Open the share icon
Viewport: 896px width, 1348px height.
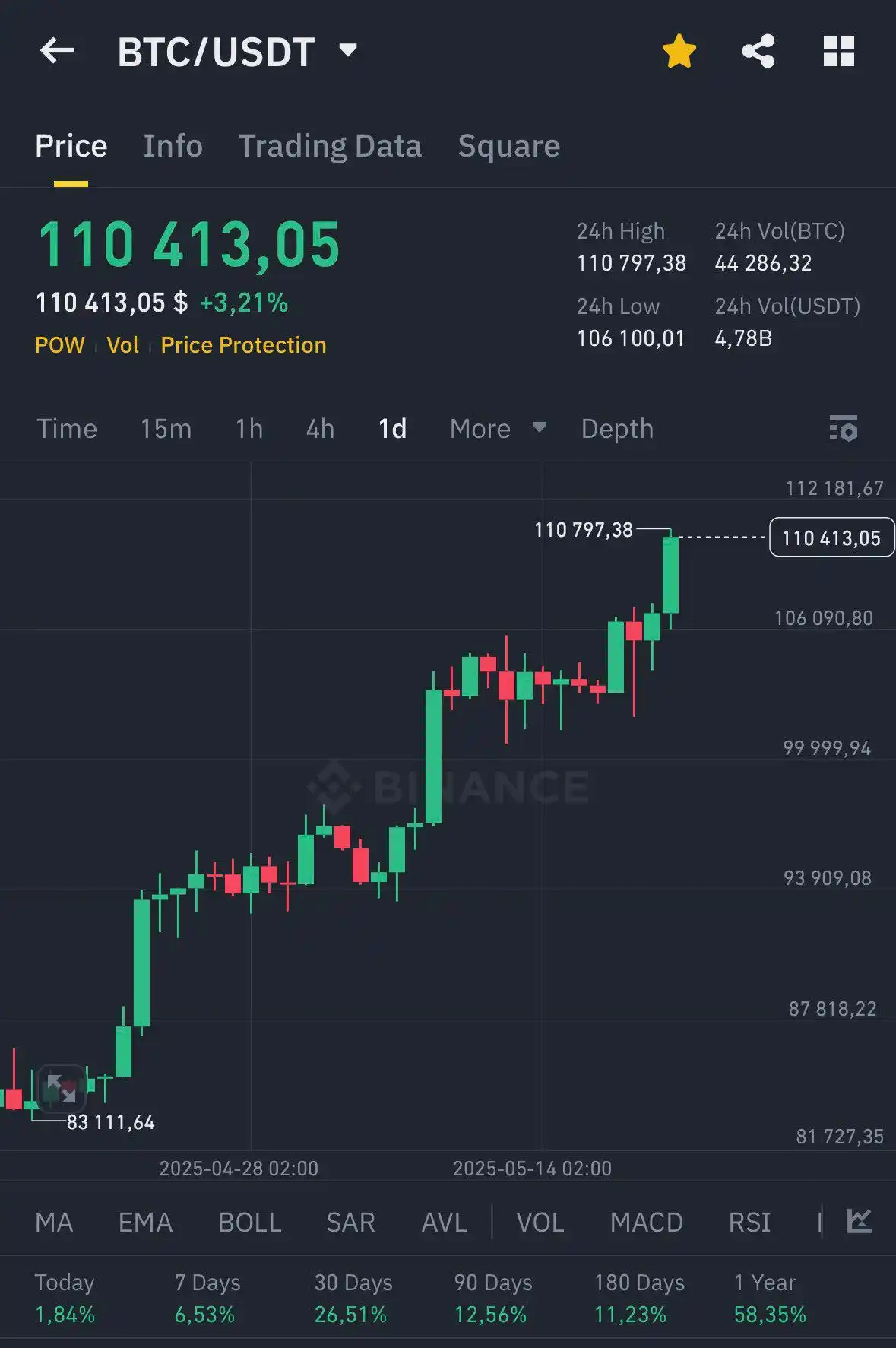[758, 52]
